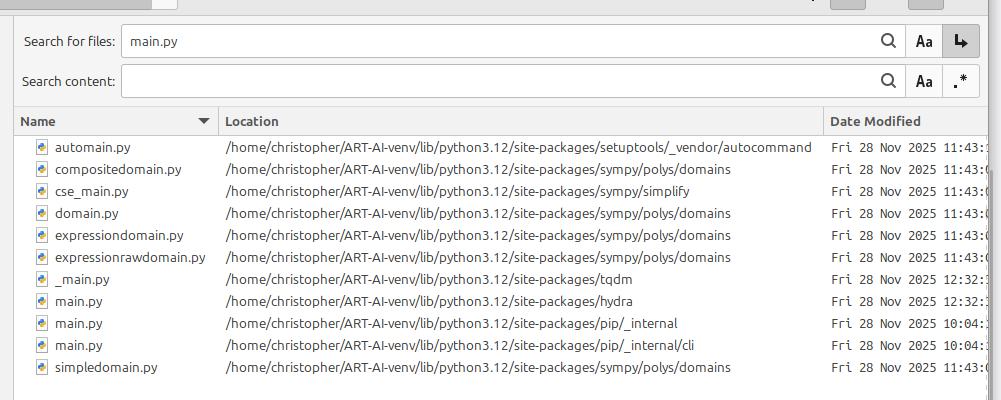The image size is (1001, 400).
Task: Click the search icon in content search field
Action: (x=887, y=81)
